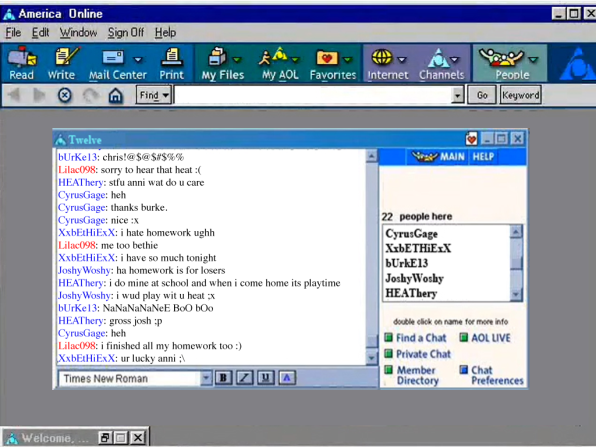Open the Sign Off menu
This screenshot has width=596, height=447.
[x=126, y=33]
